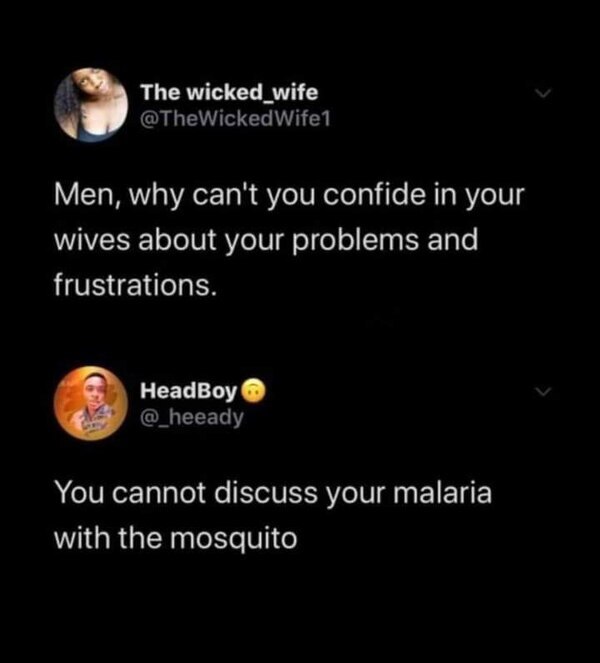Visit the @TheWickedWife1 handle

click(235, 120)
